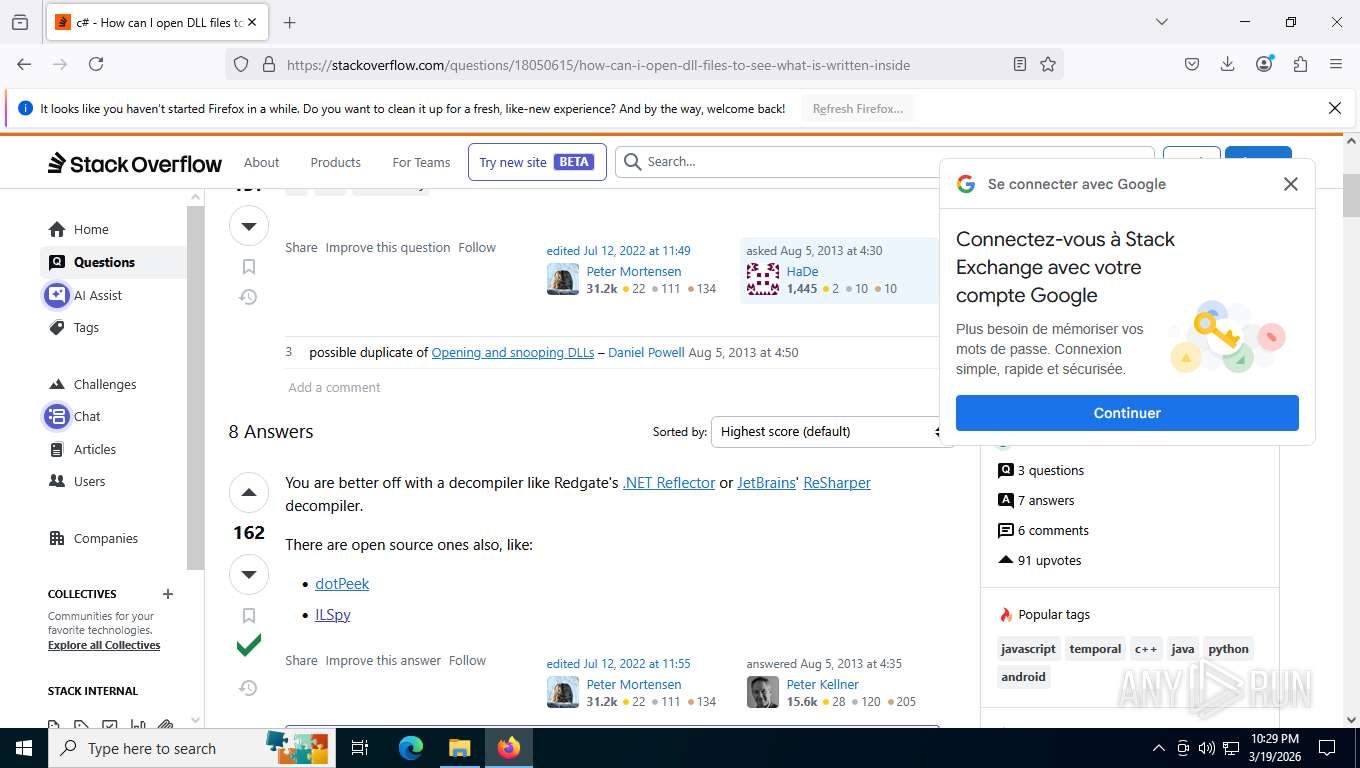Open Firefox account icon
The height and width of the screenshot is (768, 1360).
pyautogui.click(x=1264, y=64)
